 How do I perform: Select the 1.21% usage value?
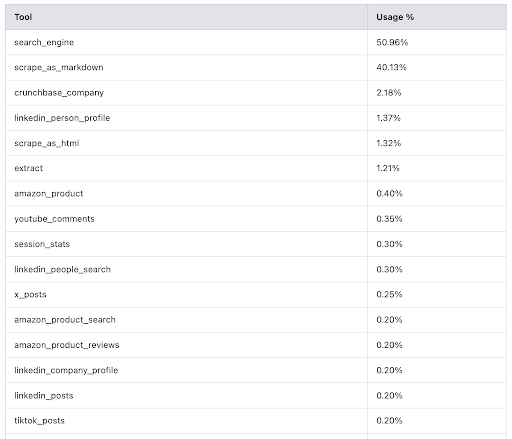pos(388,168)
